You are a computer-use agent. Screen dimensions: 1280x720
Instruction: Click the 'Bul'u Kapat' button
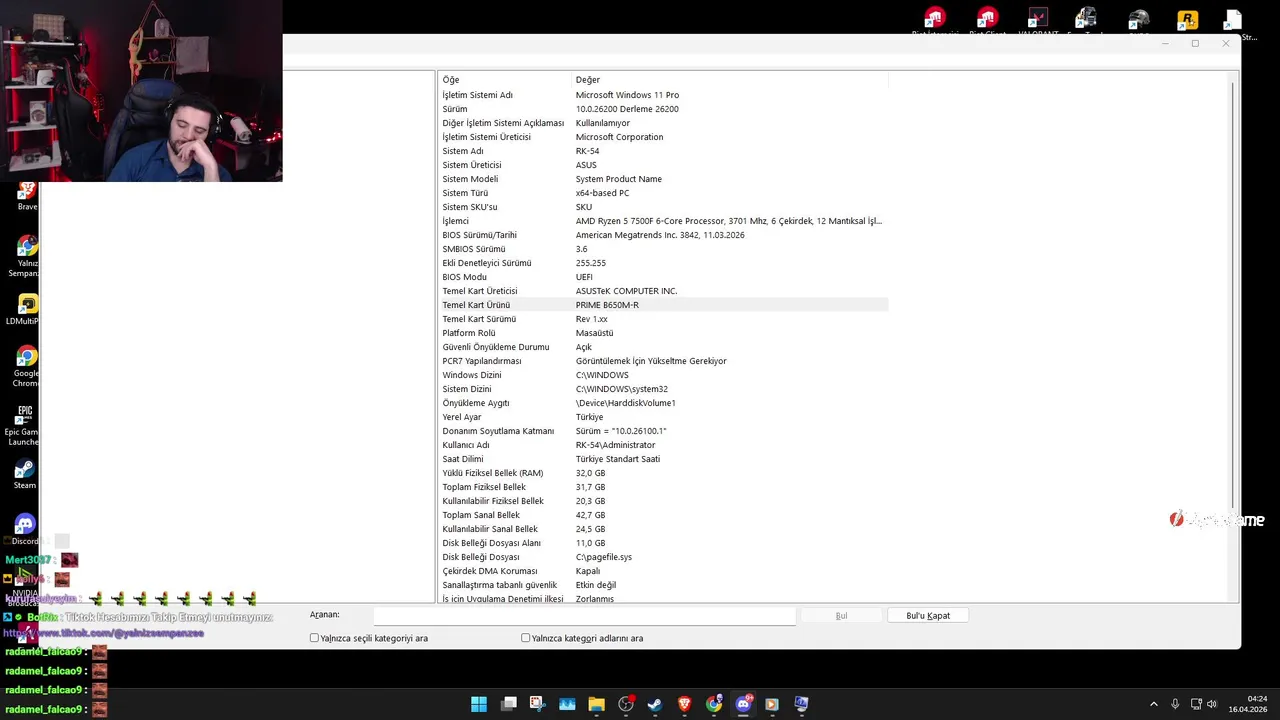click(x=927, y=616)
